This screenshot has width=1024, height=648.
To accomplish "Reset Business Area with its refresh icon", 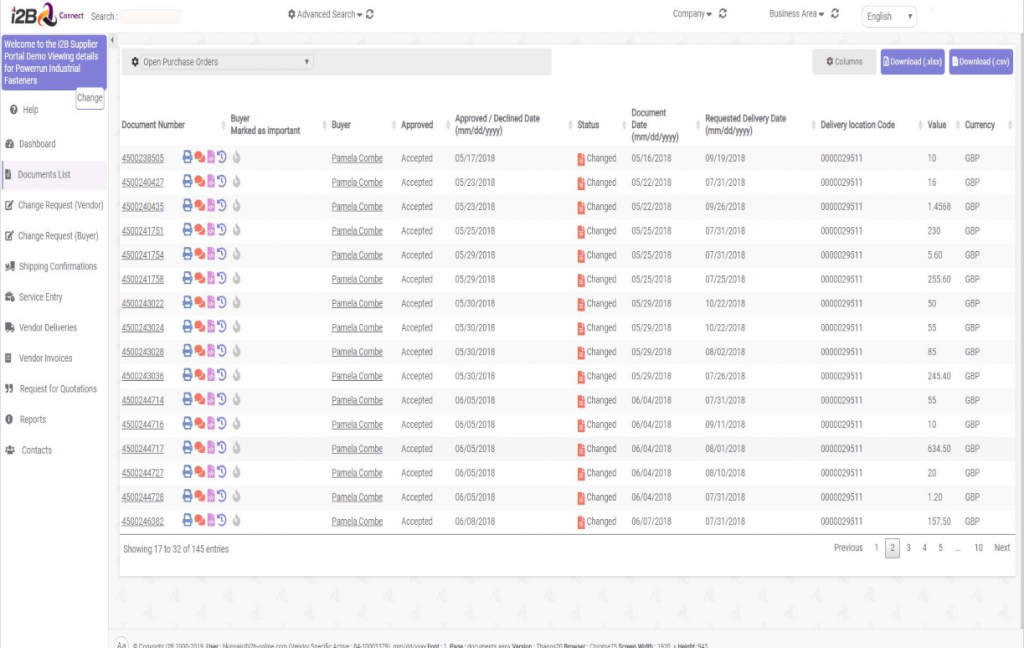I will pyautogui.click(x=835, y=15).
